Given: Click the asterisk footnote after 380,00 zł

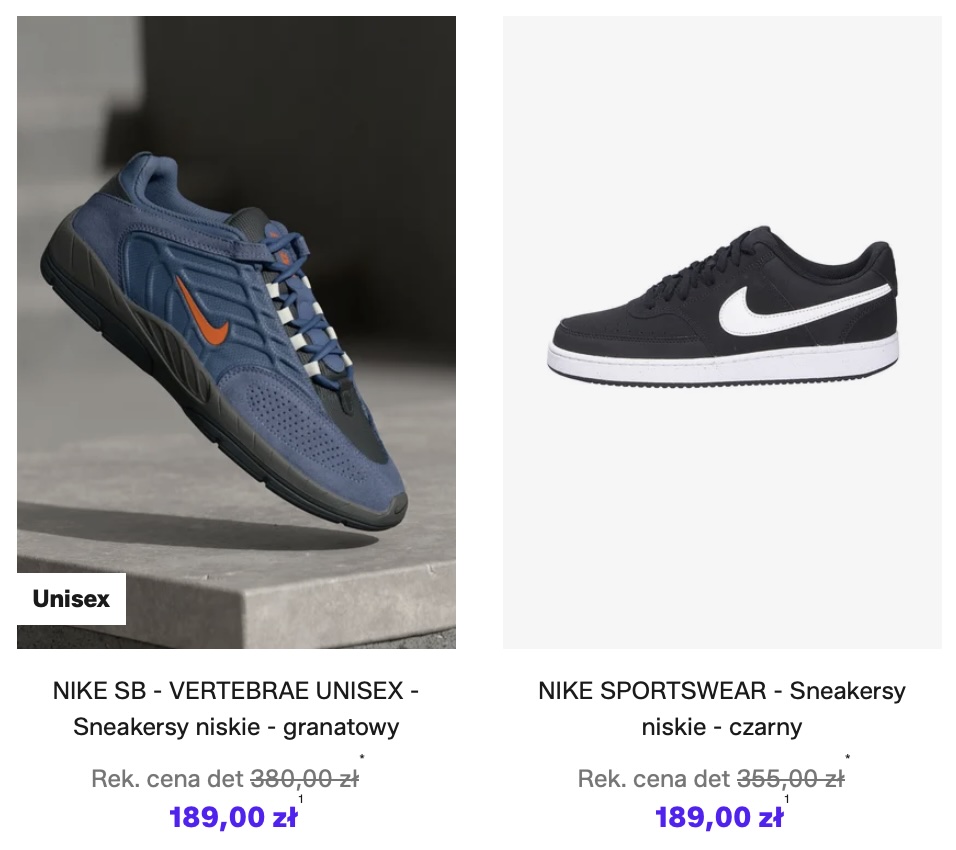Looking at the screenshot, I should (361, 759).
